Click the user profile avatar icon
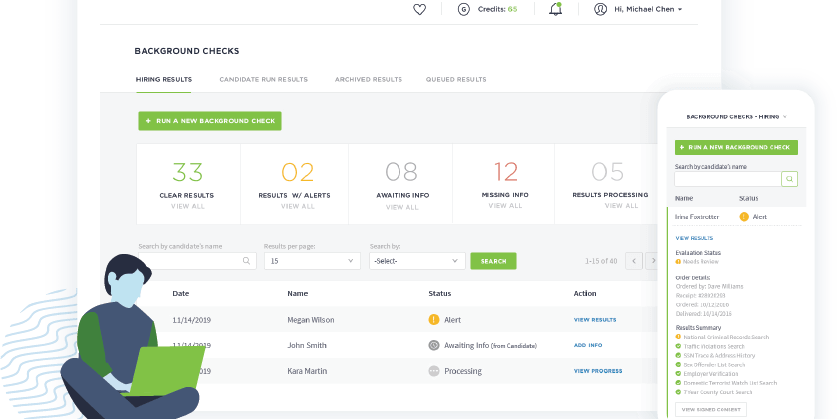The image size is (838, 419). pyautogui.click(x=600, y=9)
